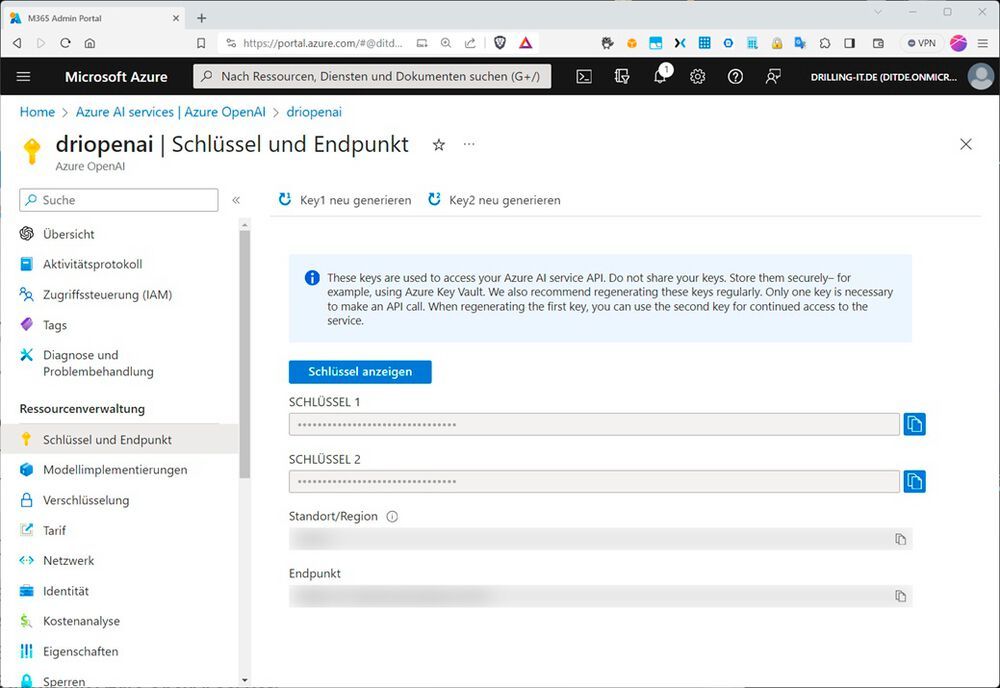
Task: Click the Microsoft Azure logo text
Action: [x=116, y=77]
